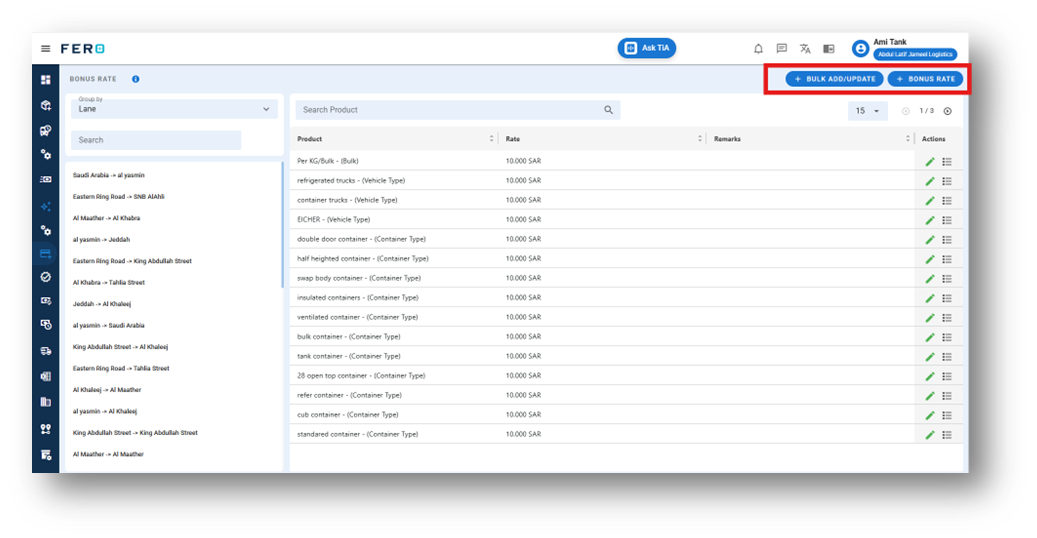Click the Abdul Latif Jameel Logistics badge

click(915, 54)
